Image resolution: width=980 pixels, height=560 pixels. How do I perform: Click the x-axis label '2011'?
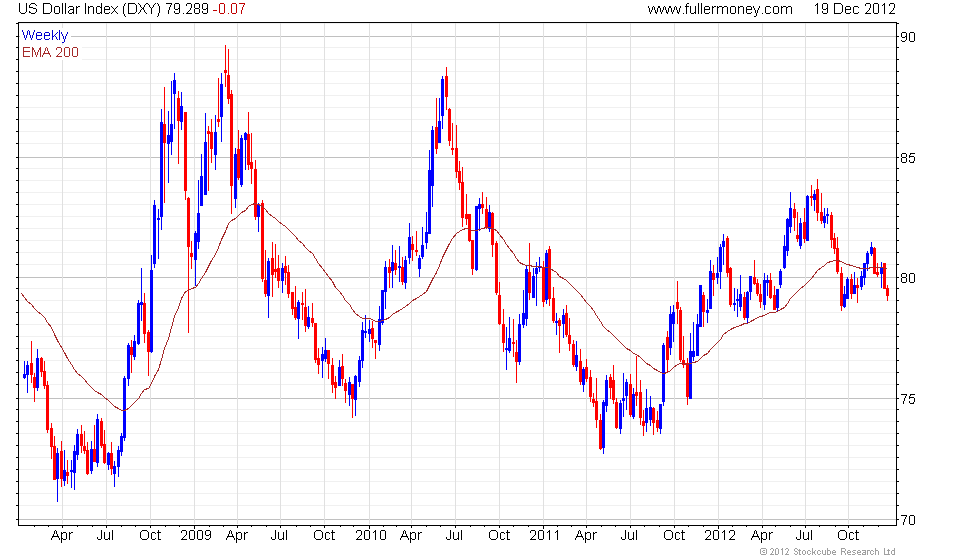(x=544, y=536)
